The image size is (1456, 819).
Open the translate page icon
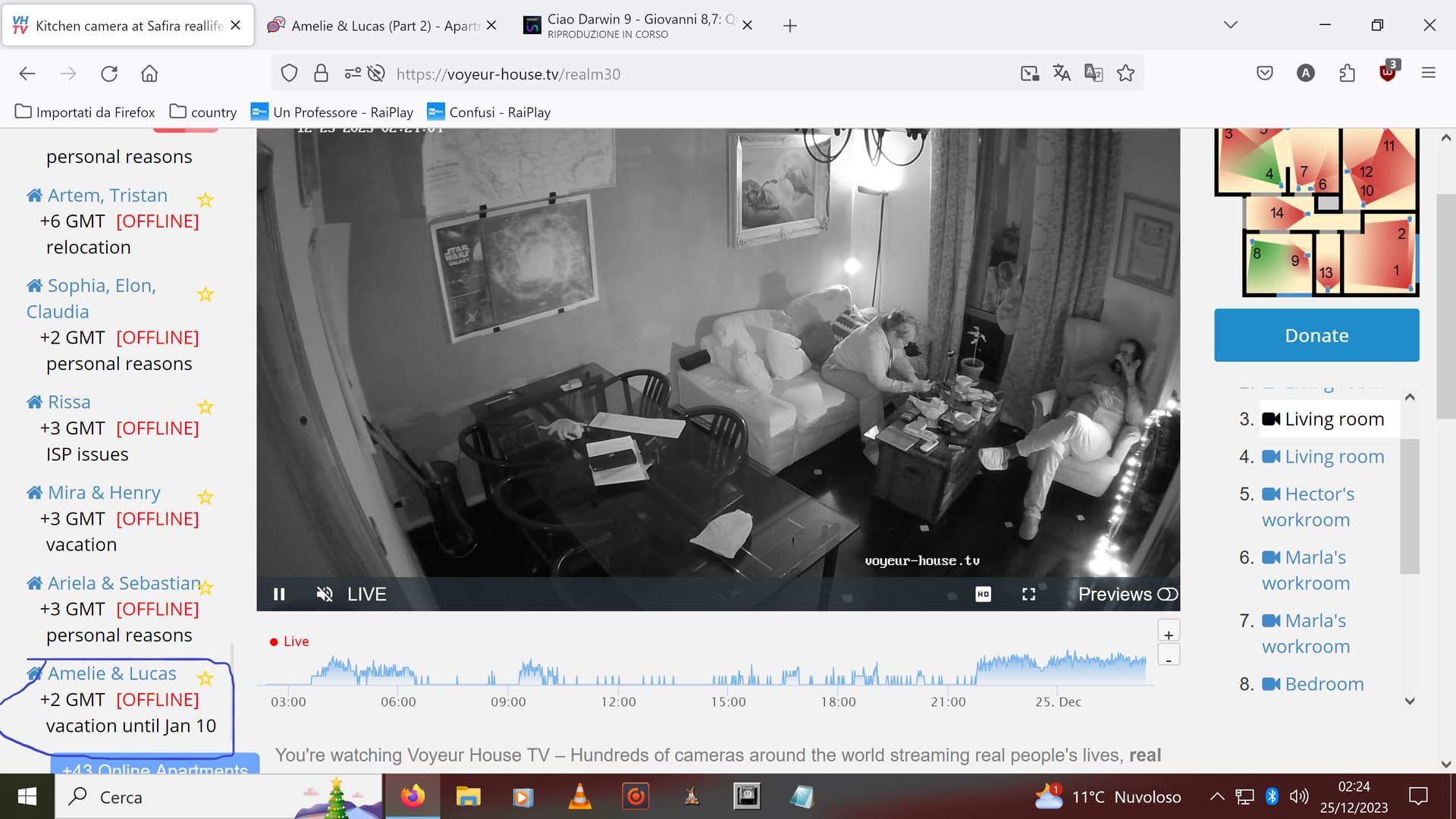tap(1062, 74)
